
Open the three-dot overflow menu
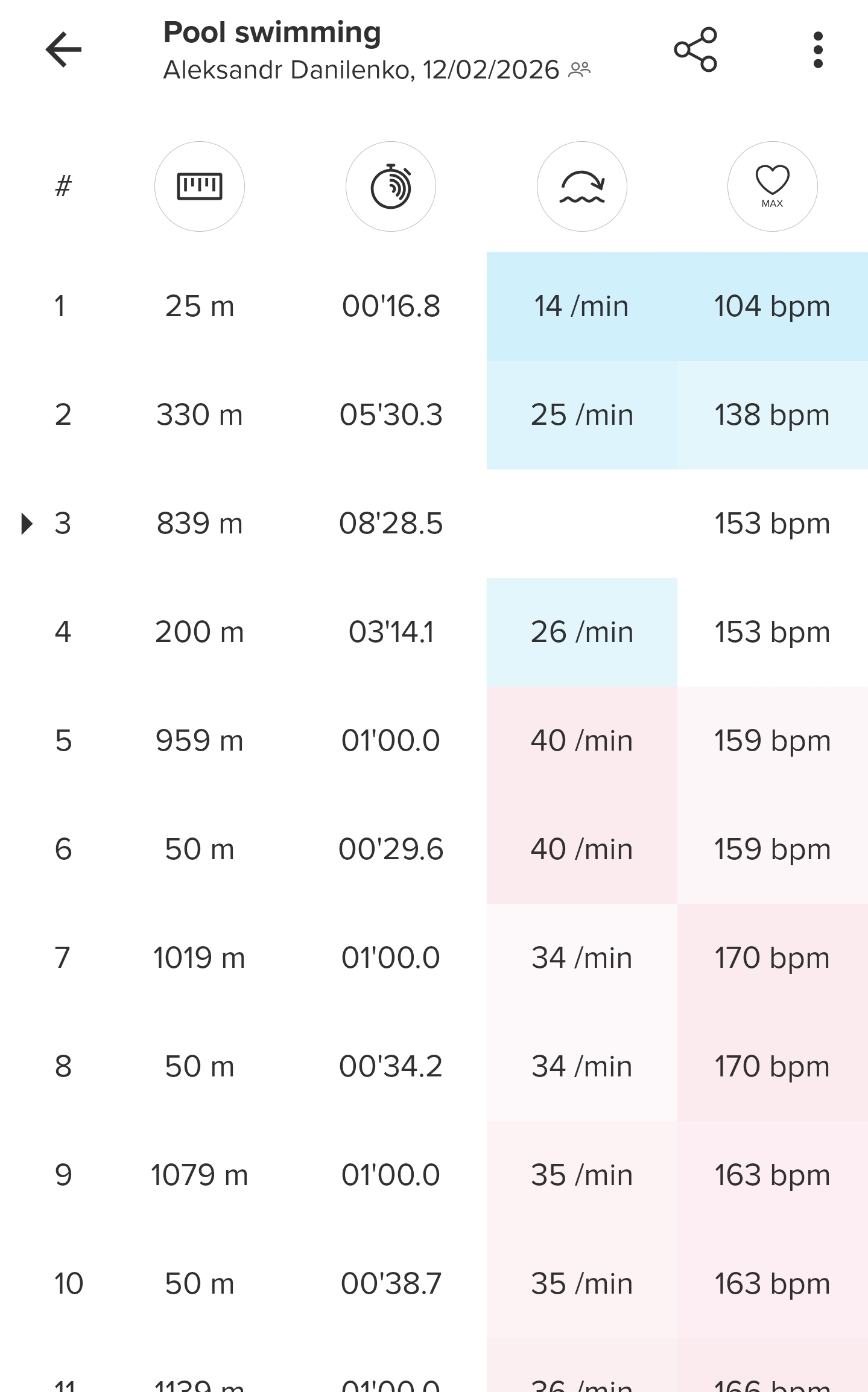818,49
